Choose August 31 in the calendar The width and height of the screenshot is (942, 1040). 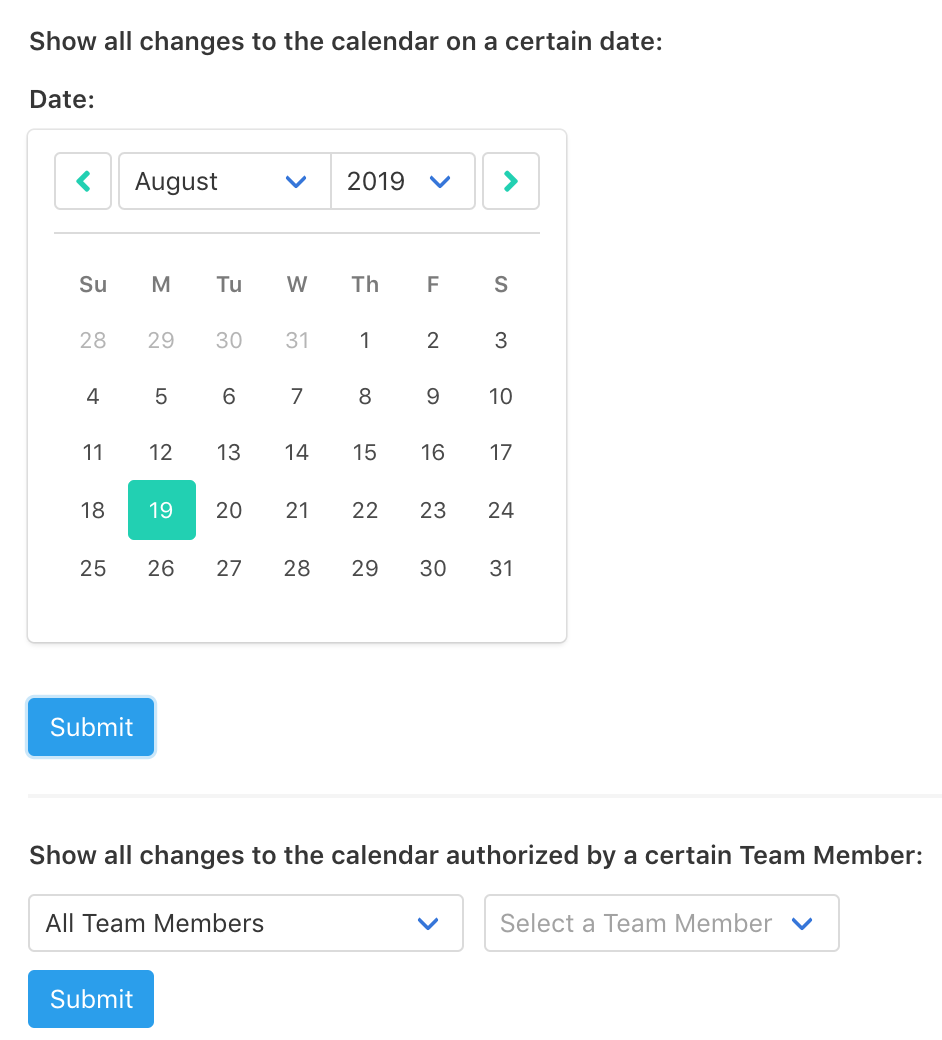[x=501, y=568]
